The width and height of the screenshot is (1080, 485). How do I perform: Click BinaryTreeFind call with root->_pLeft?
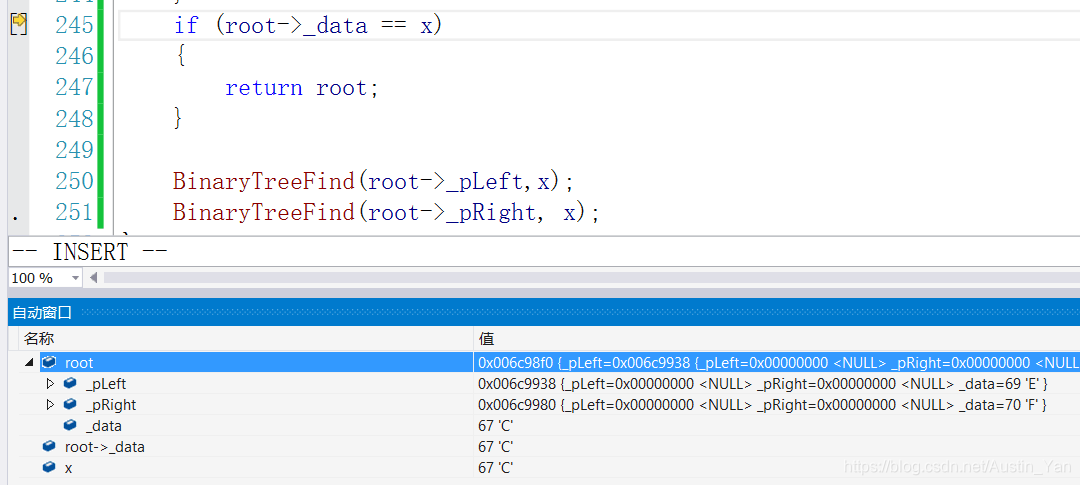coord(373,182)
